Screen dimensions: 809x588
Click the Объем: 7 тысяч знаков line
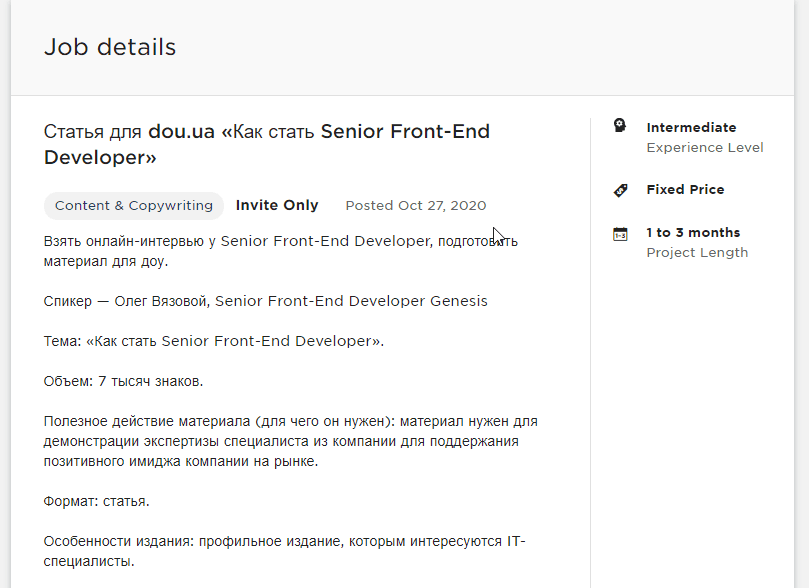(123, 381)
